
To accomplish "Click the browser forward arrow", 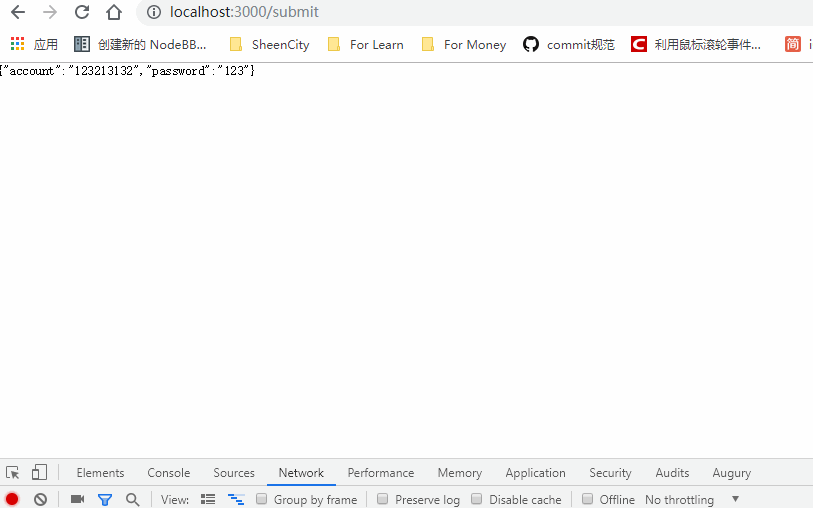I will [x=50, y=12].
